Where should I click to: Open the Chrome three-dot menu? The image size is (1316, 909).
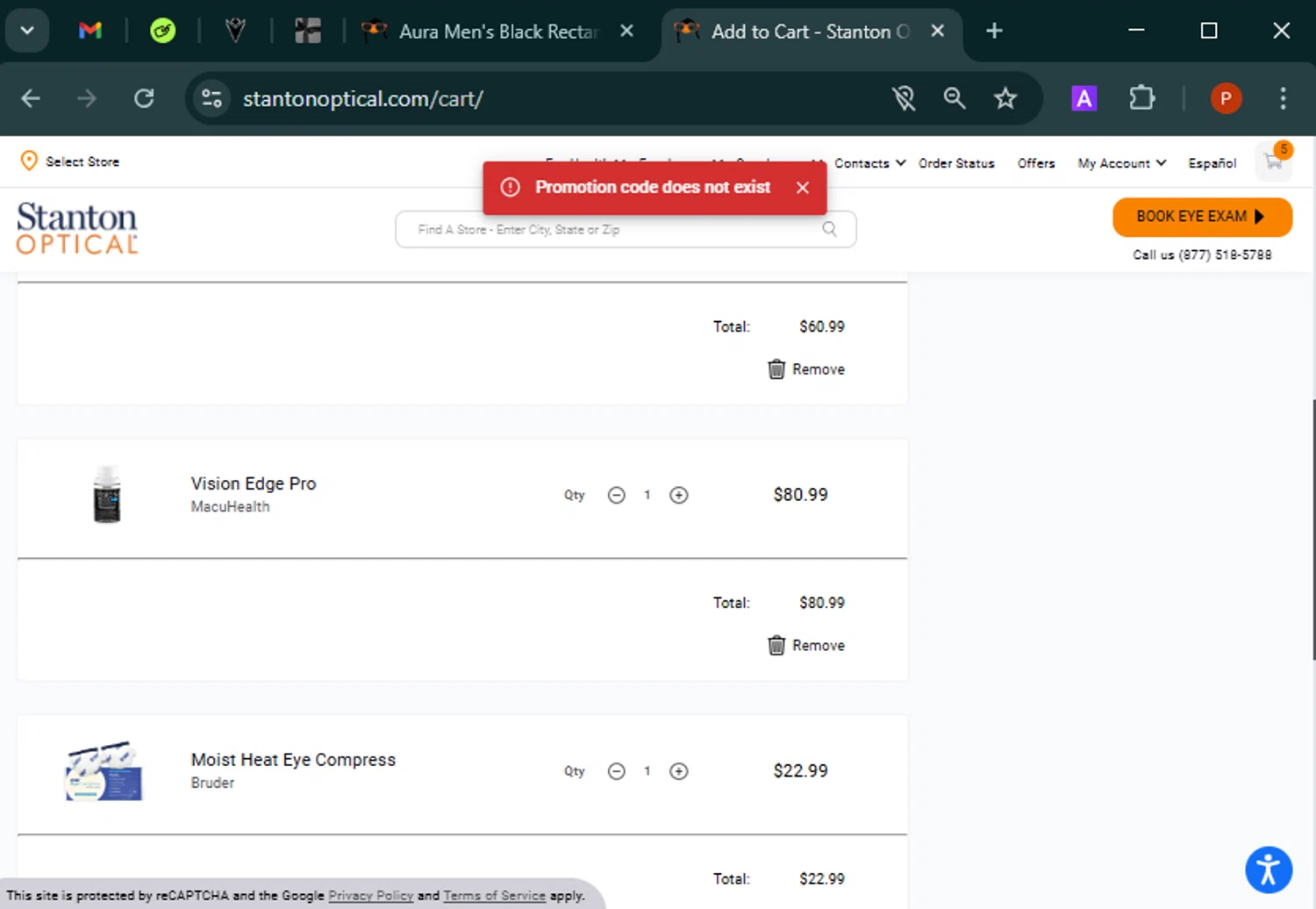point(1283,98)
